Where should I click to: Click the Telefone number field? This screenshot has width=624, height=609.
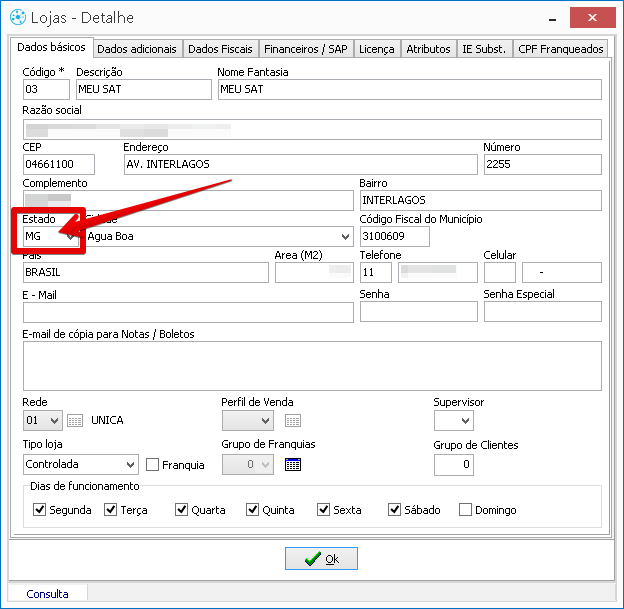tap(438, 272)
